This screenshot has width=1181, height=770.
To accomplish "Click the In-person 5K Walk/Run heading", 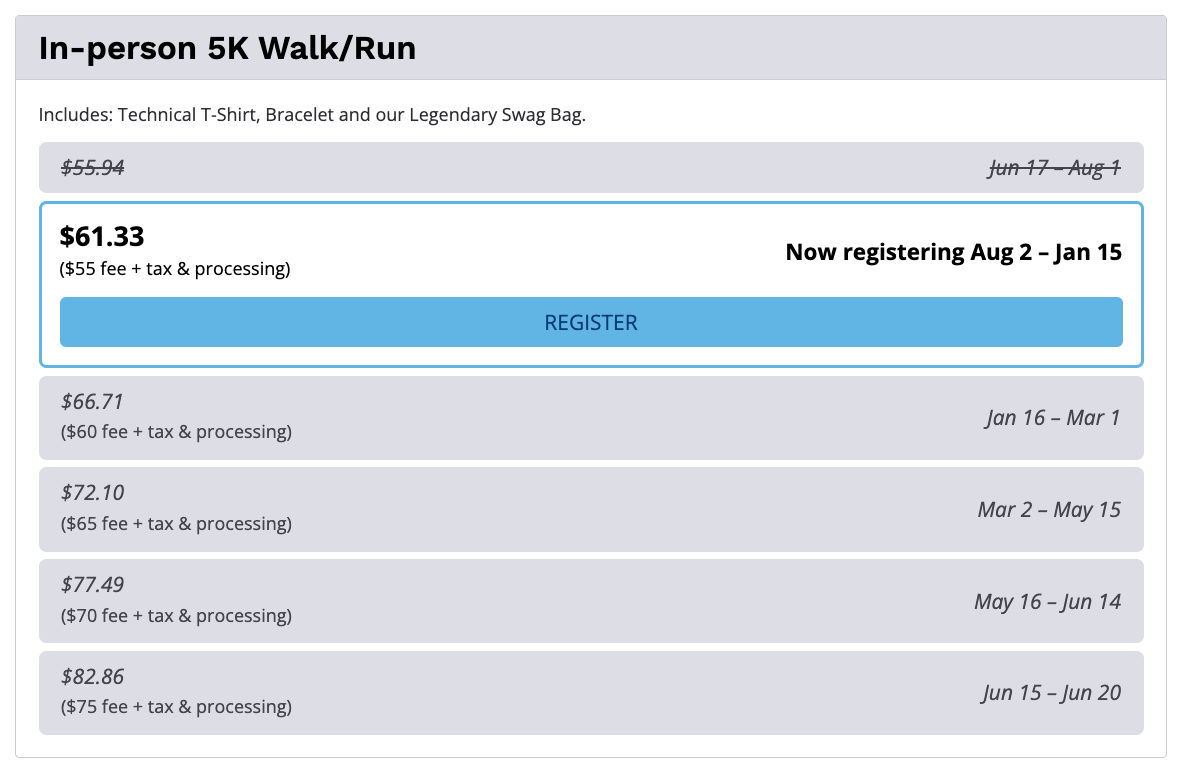I will (x=227, y=48).
